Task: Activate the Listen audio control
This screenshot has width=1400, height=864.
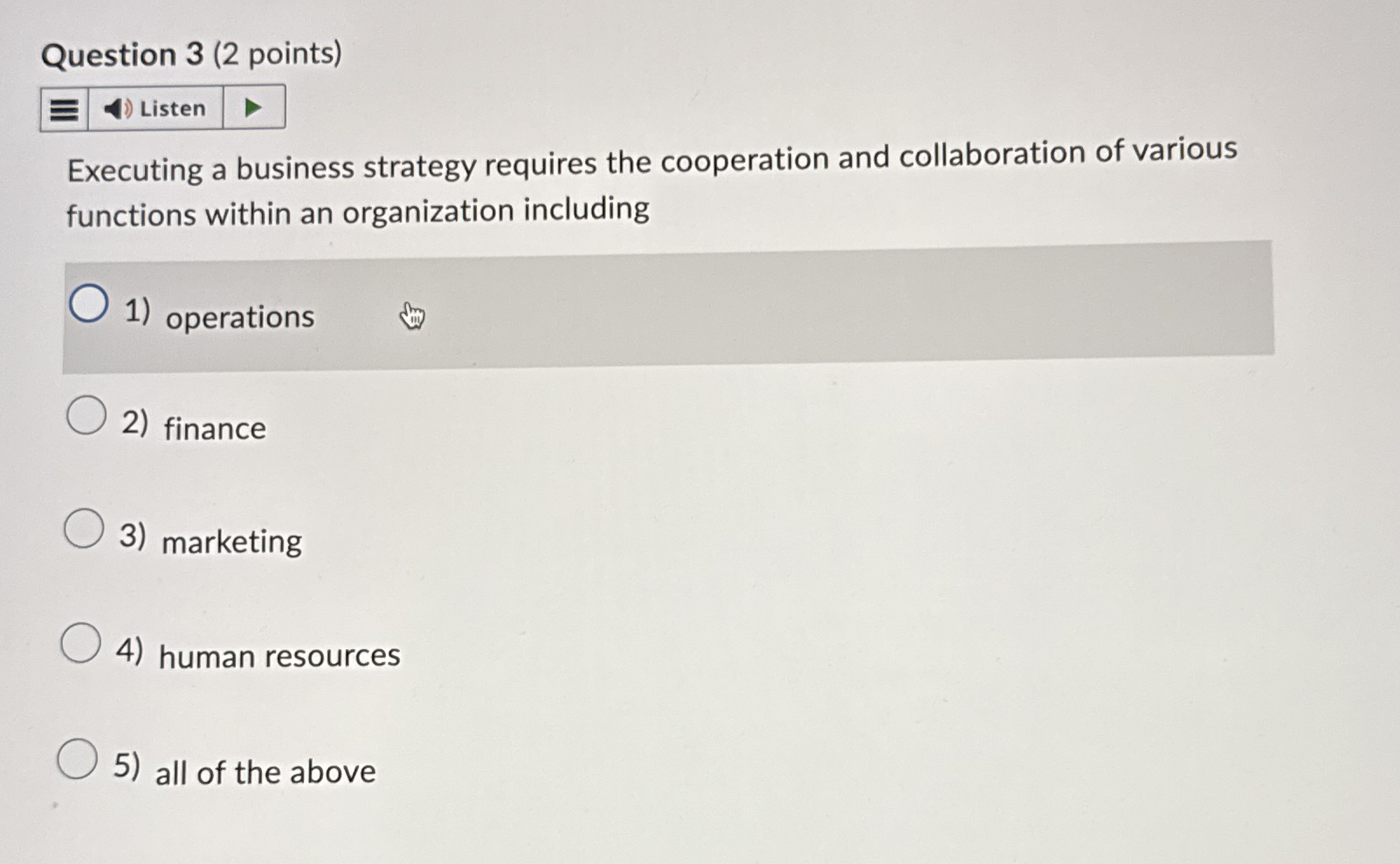Action: click(x=154, y=107)
